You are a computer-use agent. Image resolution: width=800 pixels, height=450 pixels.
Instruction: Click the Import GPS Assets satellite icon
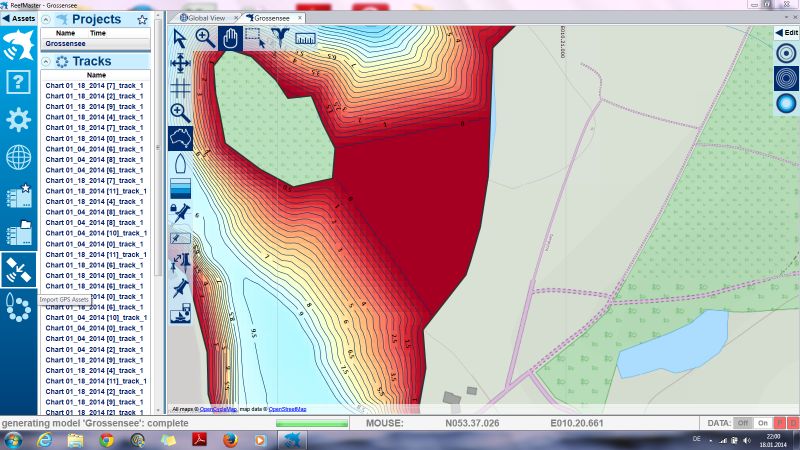pos(18,269)
